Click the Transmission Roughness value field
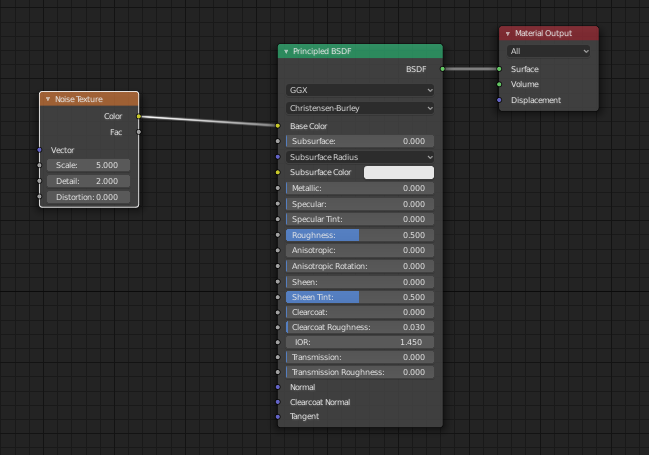649x455 pixels. tap(360, 372)
